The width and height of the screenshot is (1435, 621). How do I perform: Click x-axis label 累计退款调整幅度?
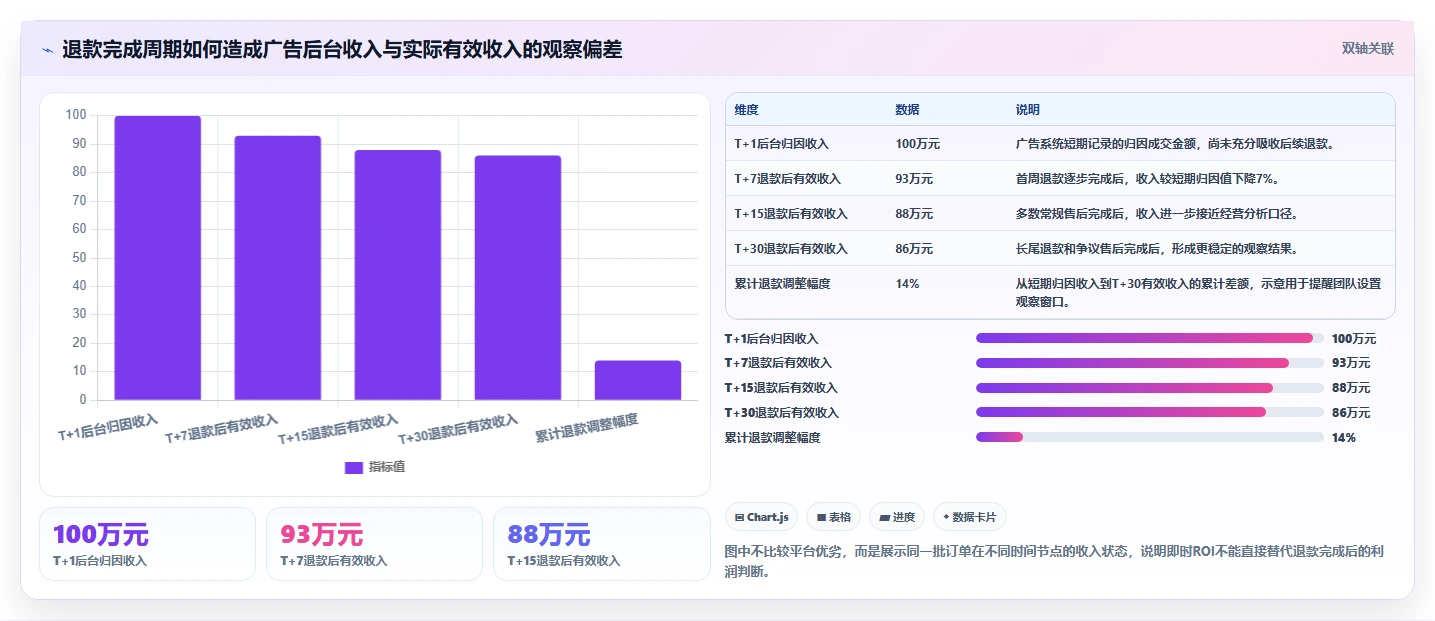pyautogui.click(x=586, y=428)
